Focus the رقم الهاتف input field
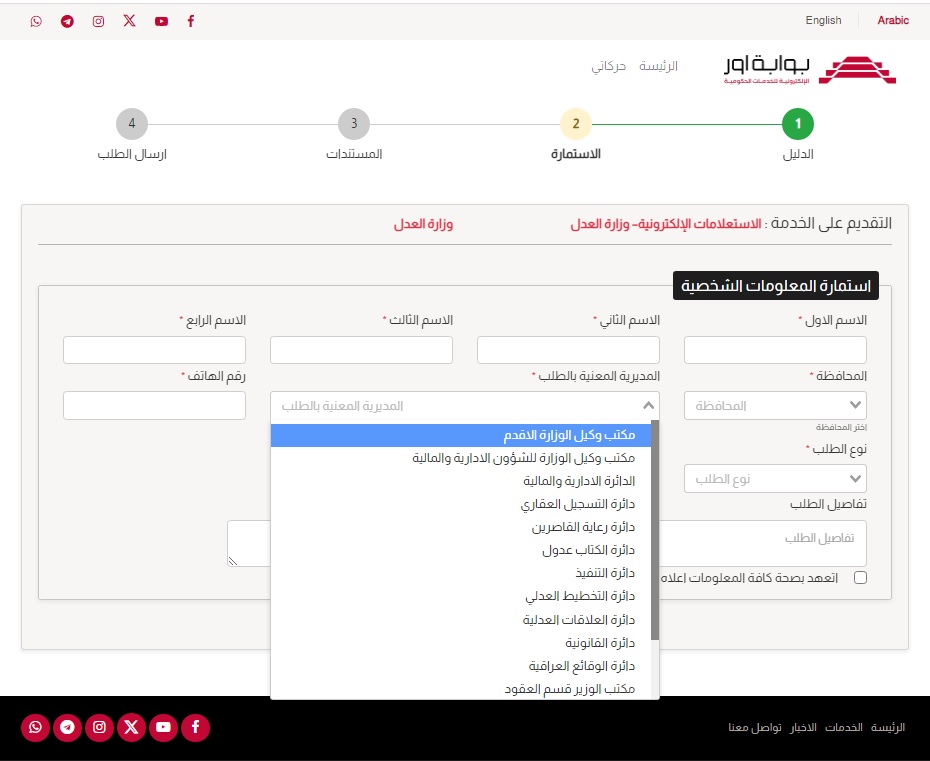930x761 pixels. point(154,406)
